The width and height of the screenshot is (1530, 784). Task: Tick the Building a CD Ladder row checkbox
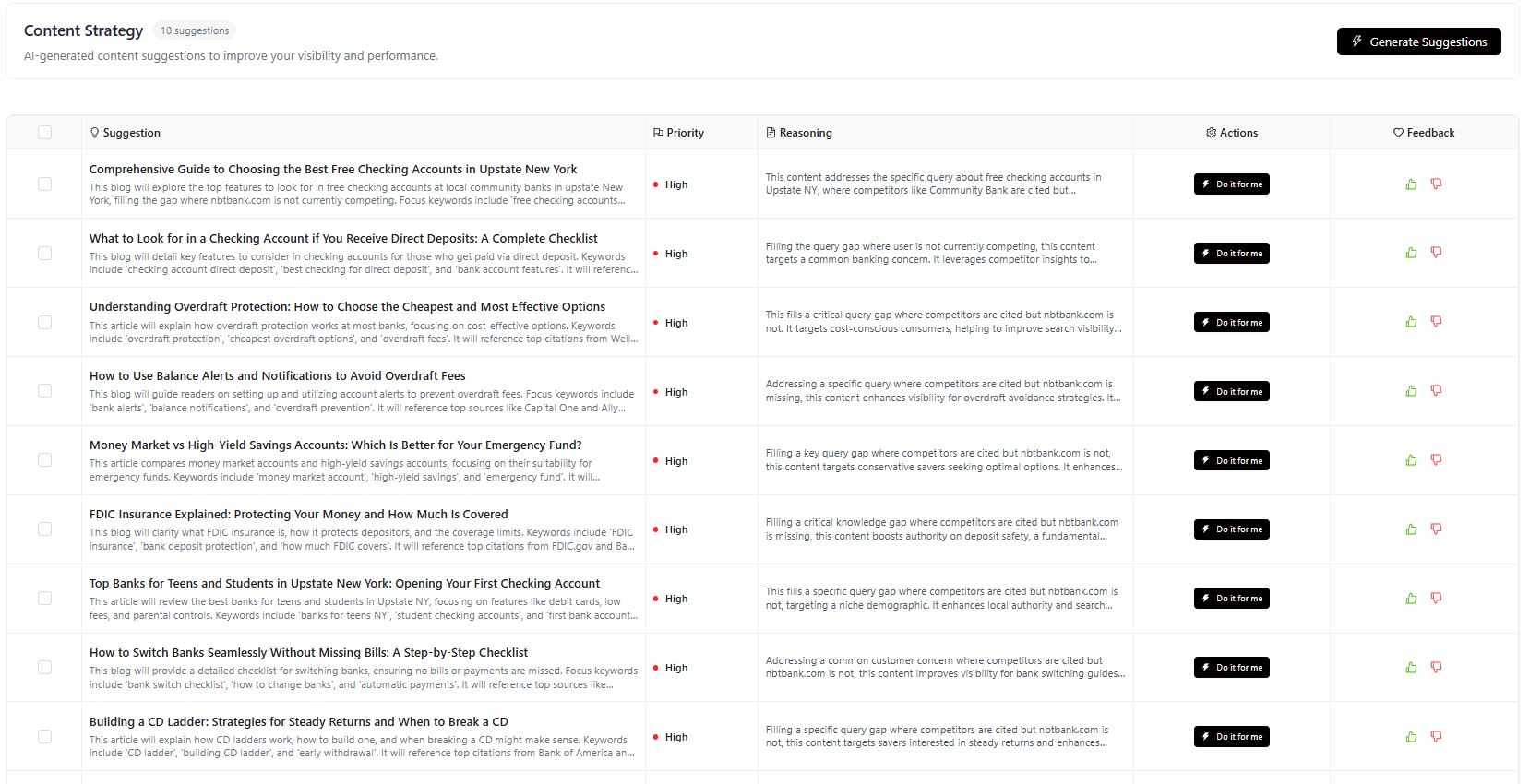(x=44, y=737)
